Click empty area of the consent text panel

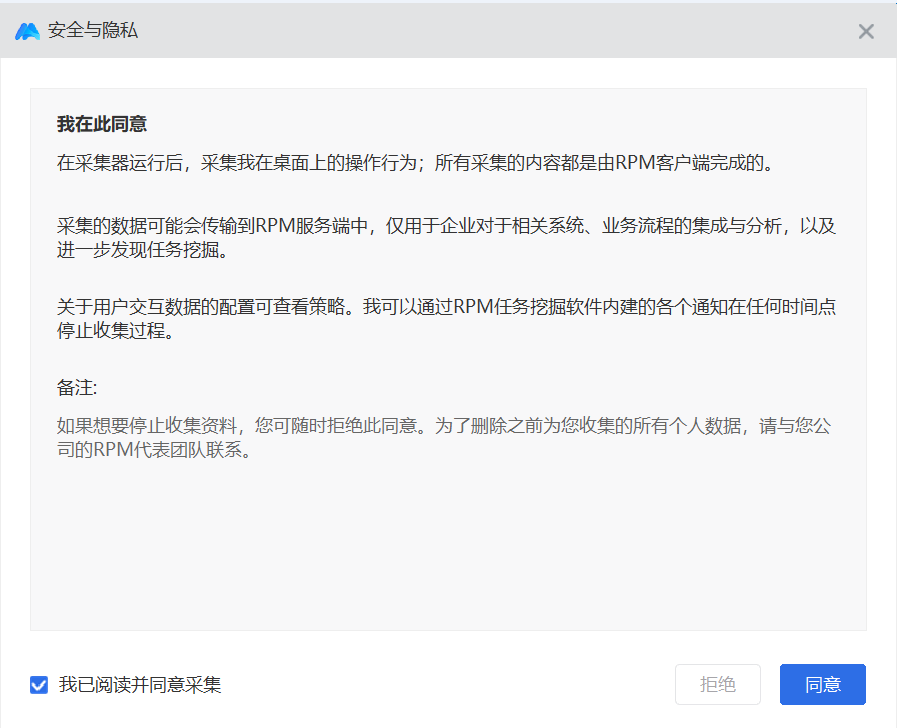click(448, 550)
